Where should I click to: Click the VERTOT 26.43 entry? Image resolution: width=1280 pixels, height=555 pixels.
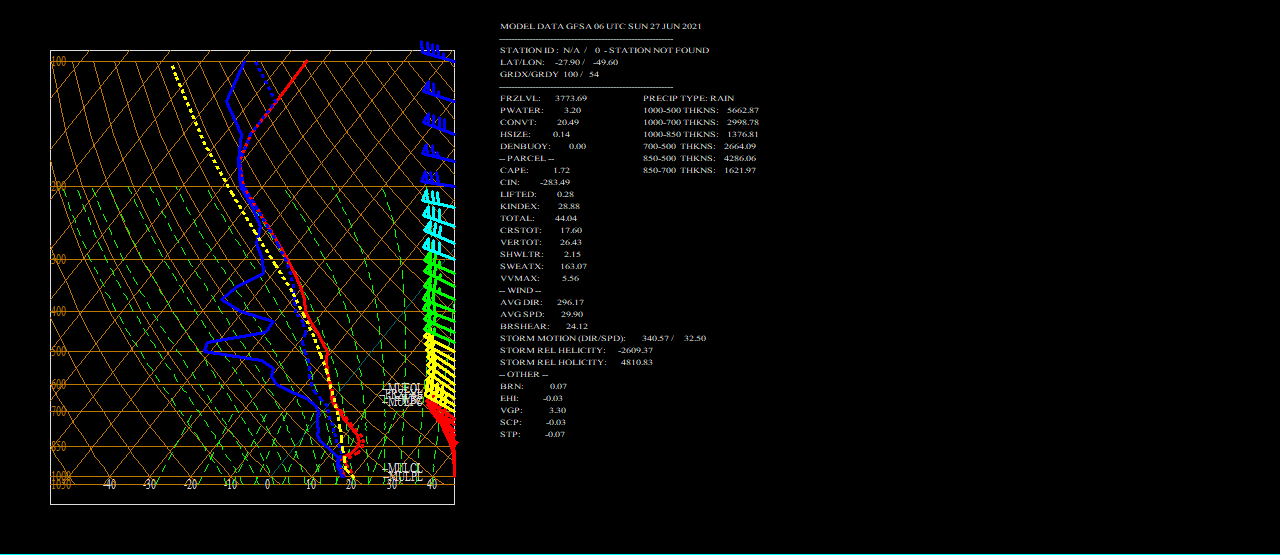(x=541, y=242)
